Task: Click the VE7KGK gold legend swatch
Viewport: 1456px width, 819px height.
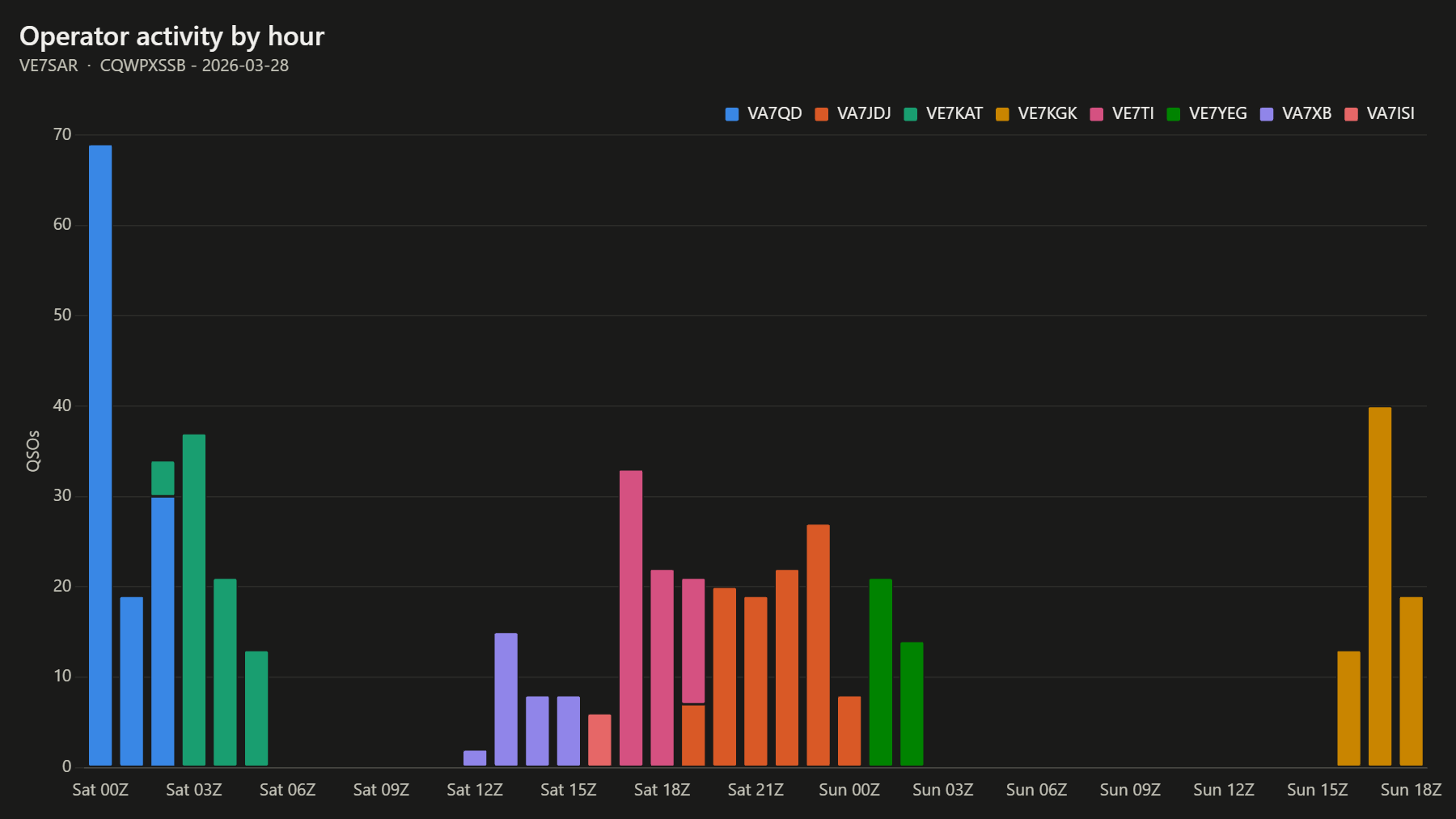Action: pyautogui.click(x=1003, y=114)
